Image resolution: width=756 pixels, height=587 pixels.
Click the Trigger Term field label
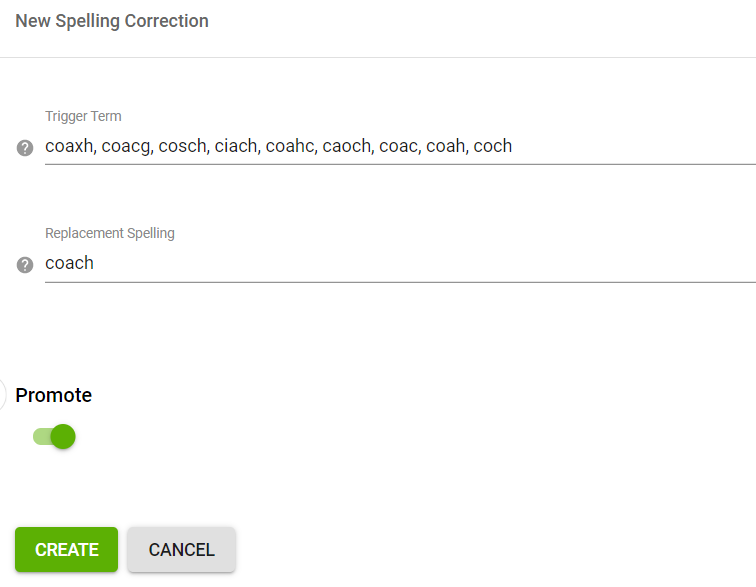click(x=83, y=116)
